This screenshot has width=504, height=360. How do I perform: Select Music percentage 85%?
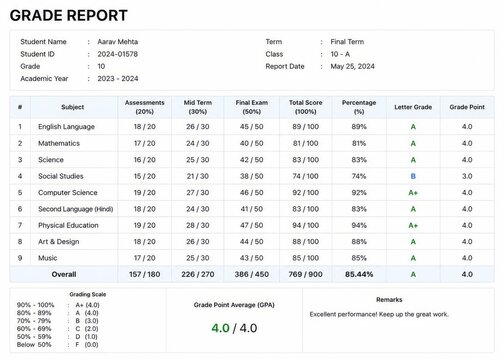pos(359,258)
